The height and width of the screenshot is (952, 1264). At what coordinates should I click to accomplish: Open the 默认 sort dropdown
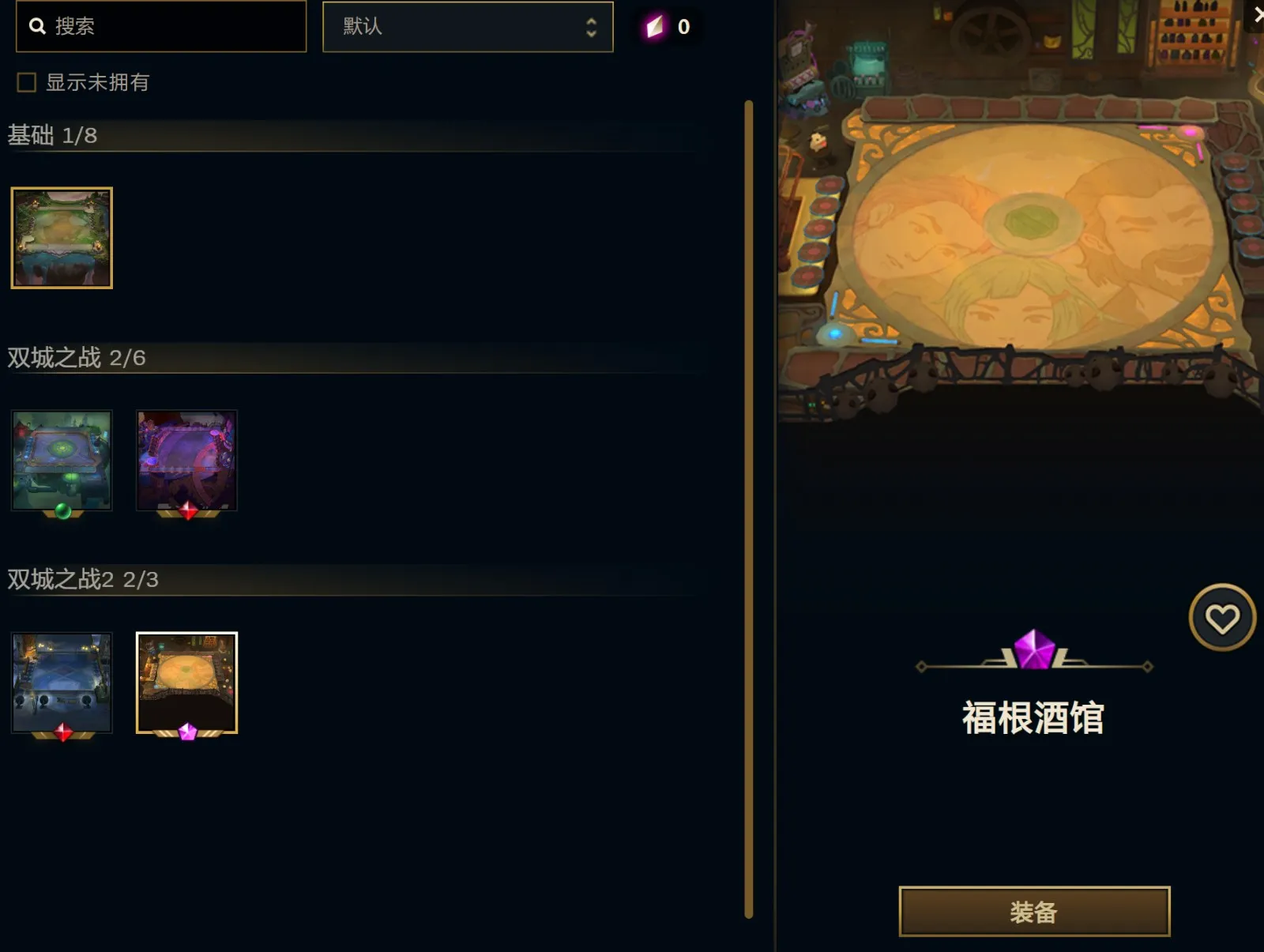[x=468, y=27]
